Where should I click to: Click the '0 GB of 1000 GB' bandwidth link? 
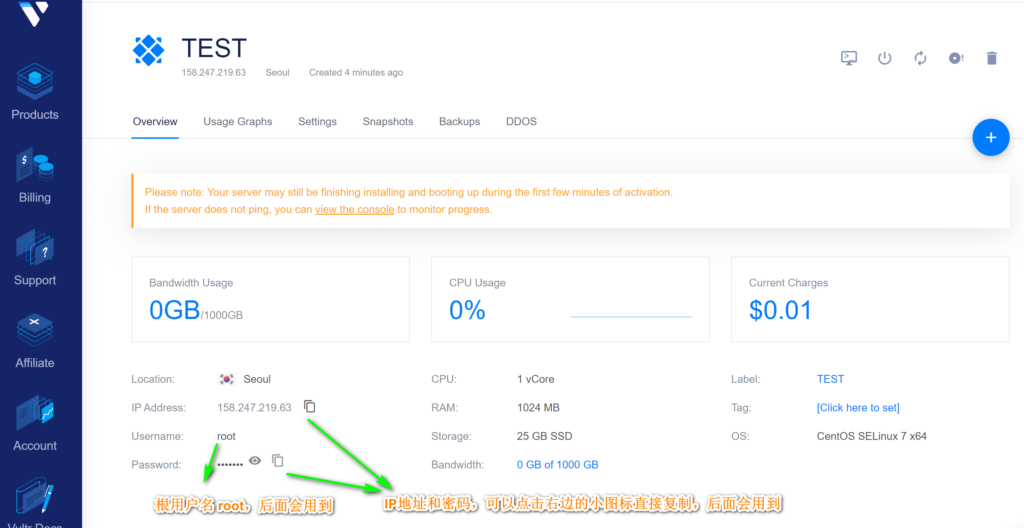coord(558,465)
